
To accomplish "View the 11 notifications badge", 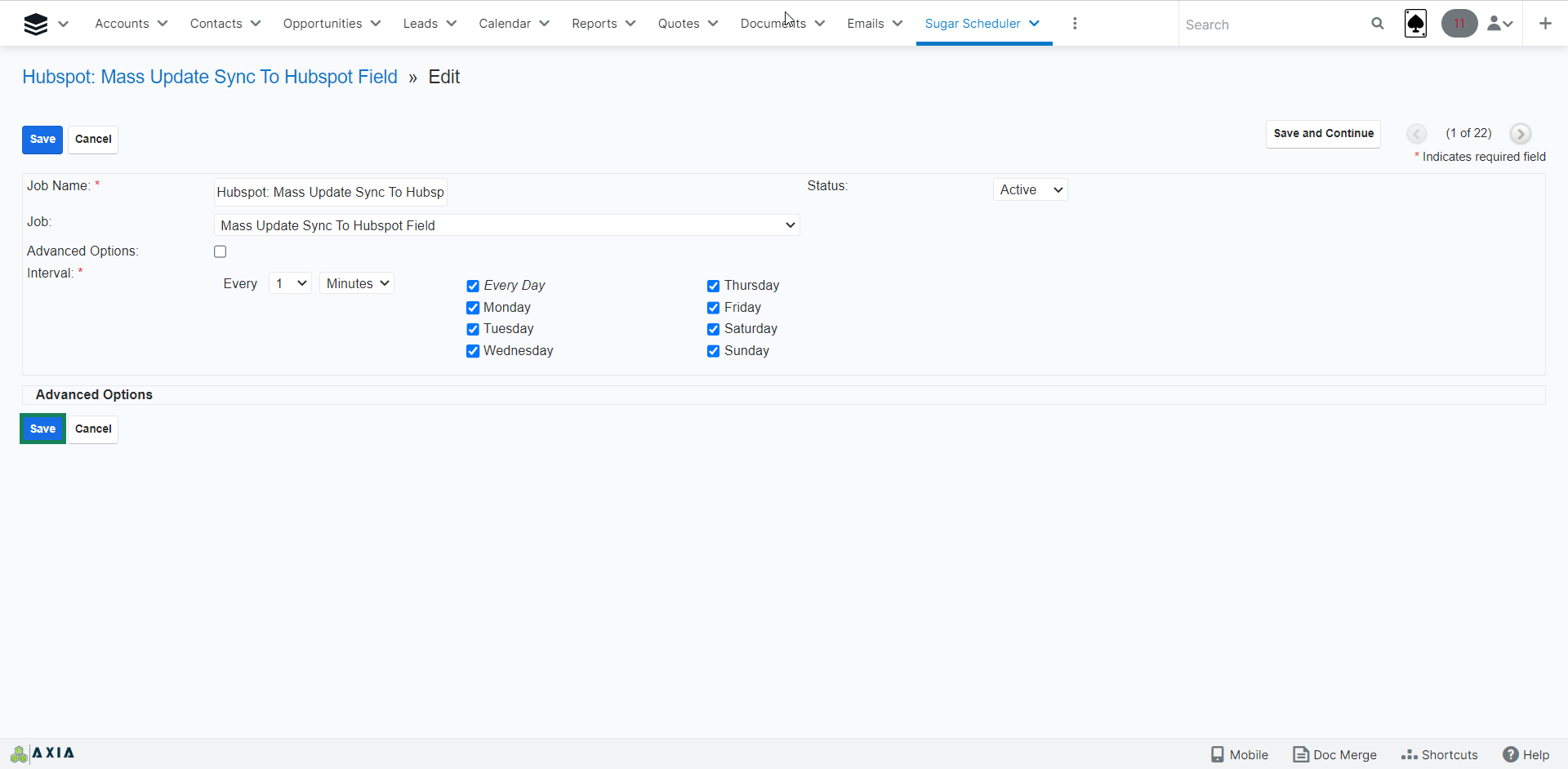I will [x=1459, y=24].
